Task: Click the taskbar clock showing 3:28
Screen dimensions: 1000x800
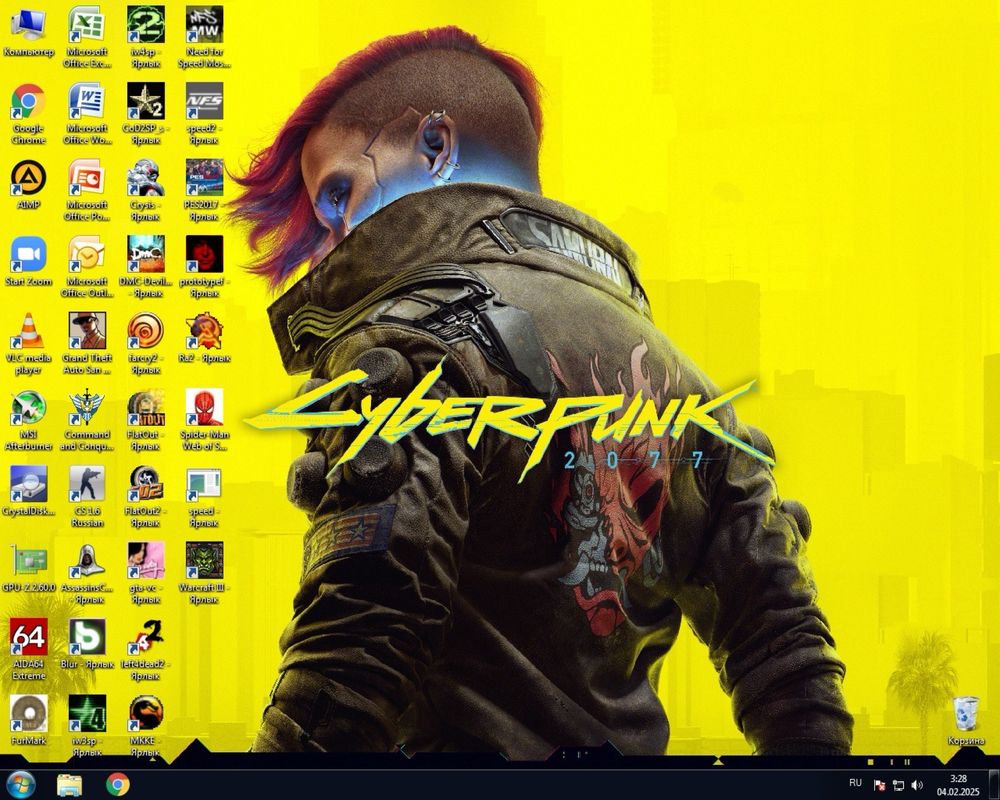Action: (x=957, y=785)
